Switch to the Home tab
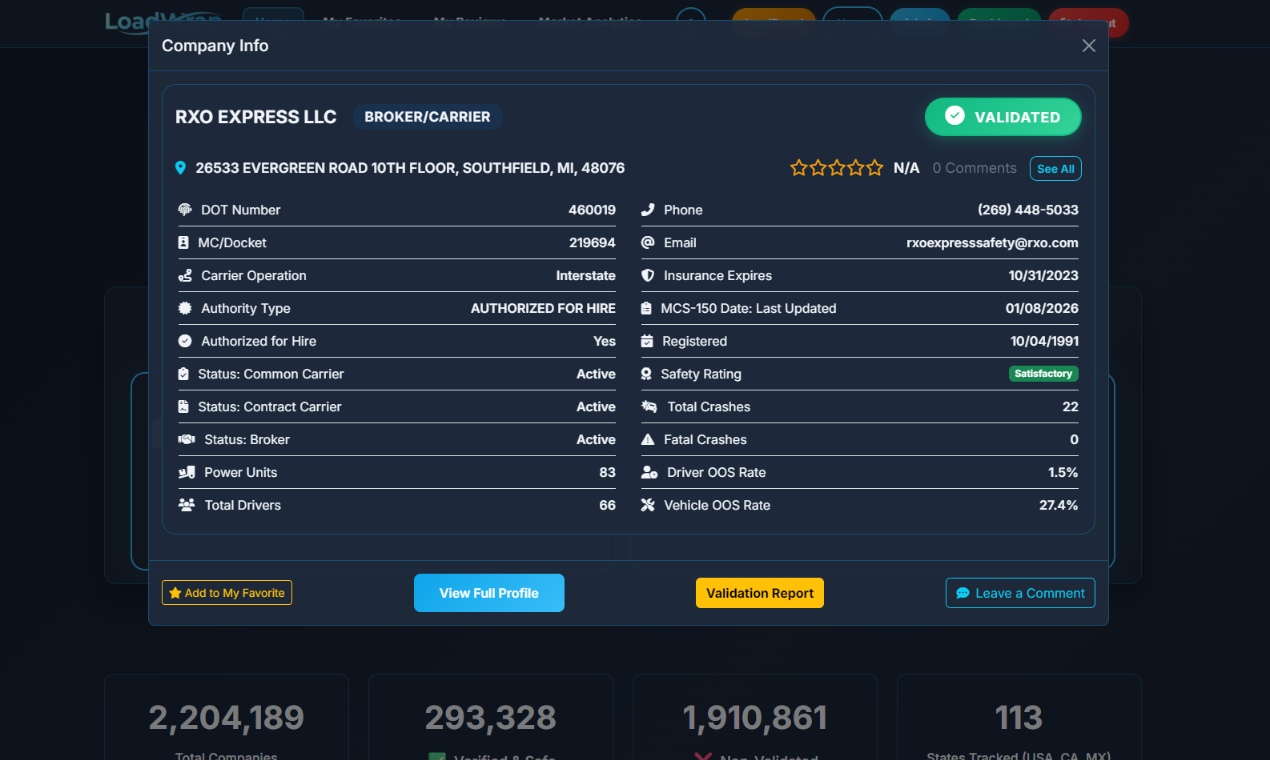The width and height of the screenshot is (1270, 760). (x=273, y=21)
